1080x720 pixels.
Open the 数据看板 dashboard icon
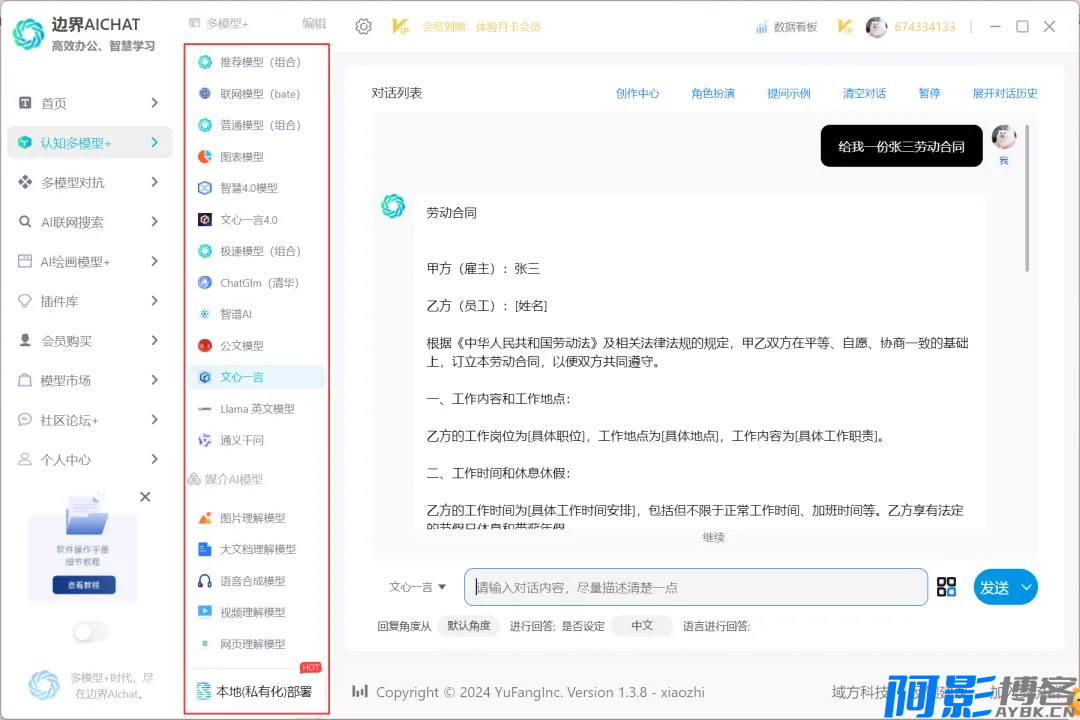point(761,27)
